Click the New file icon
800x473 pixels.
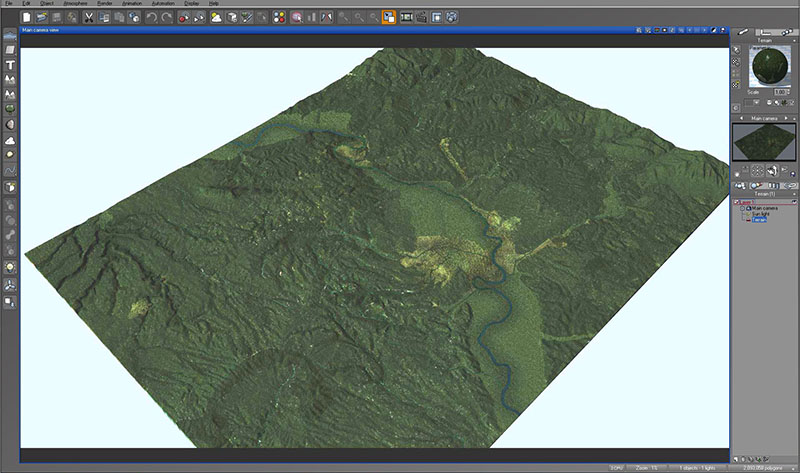29,17
